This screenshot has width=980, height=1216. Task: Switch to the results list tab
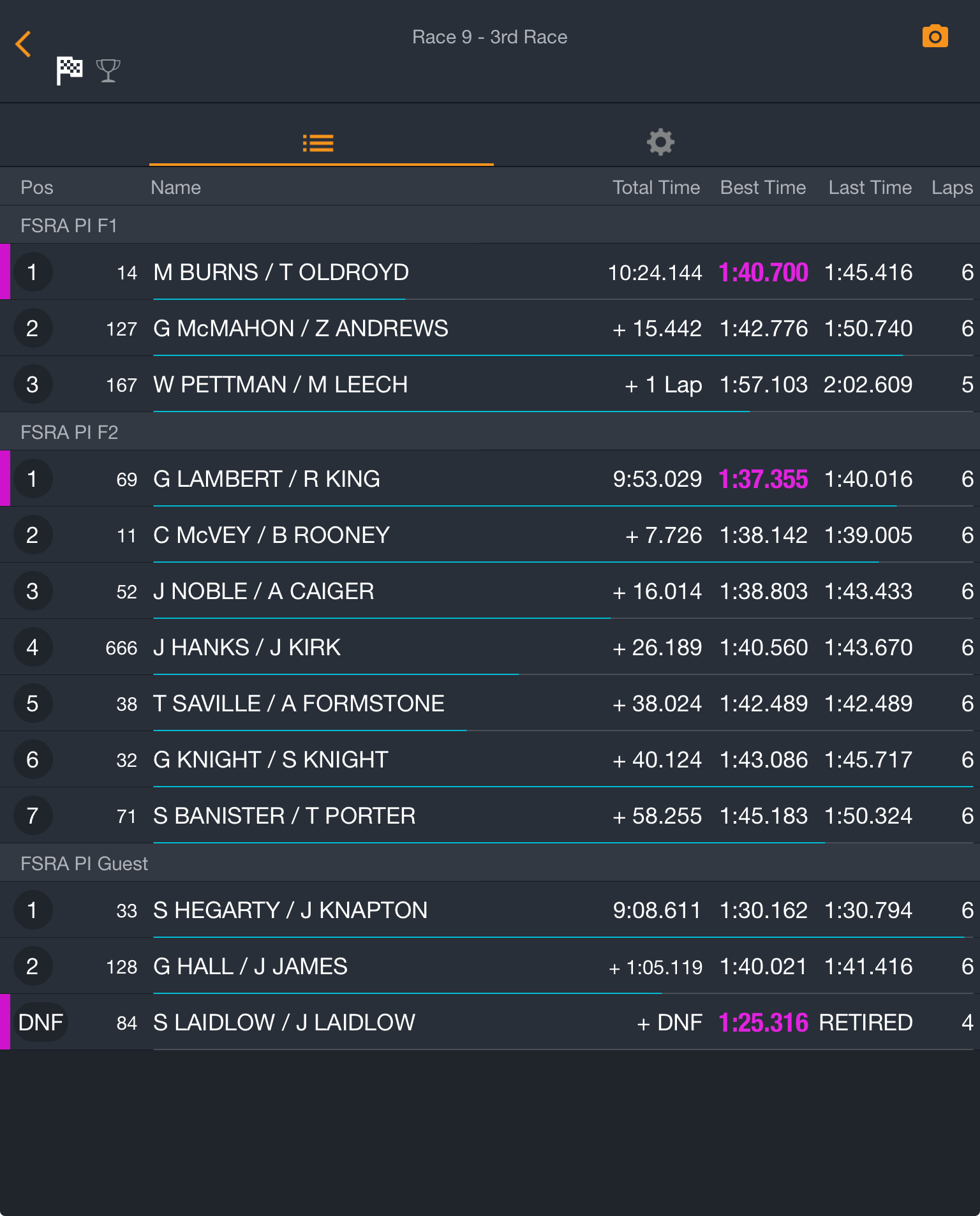click(318, 143)
